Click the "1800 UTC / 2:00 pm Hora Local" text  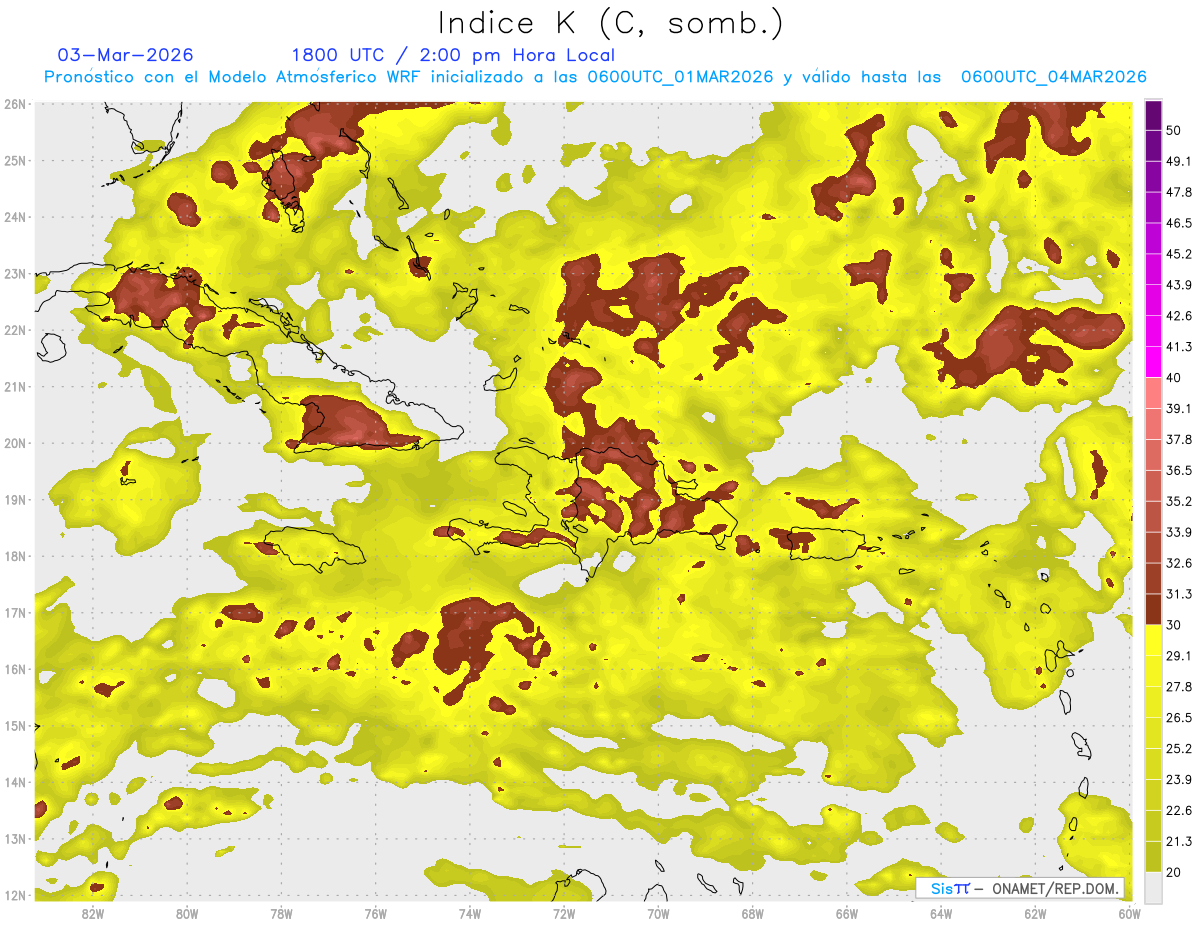click(x=453, y=55)
